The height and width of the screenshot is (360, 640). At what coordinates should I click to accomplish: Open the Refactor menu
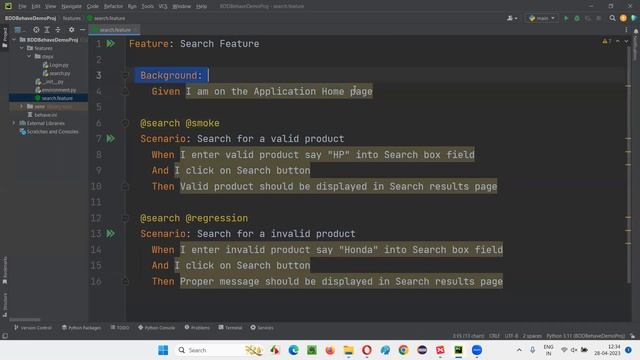click(x=113, y=6)
